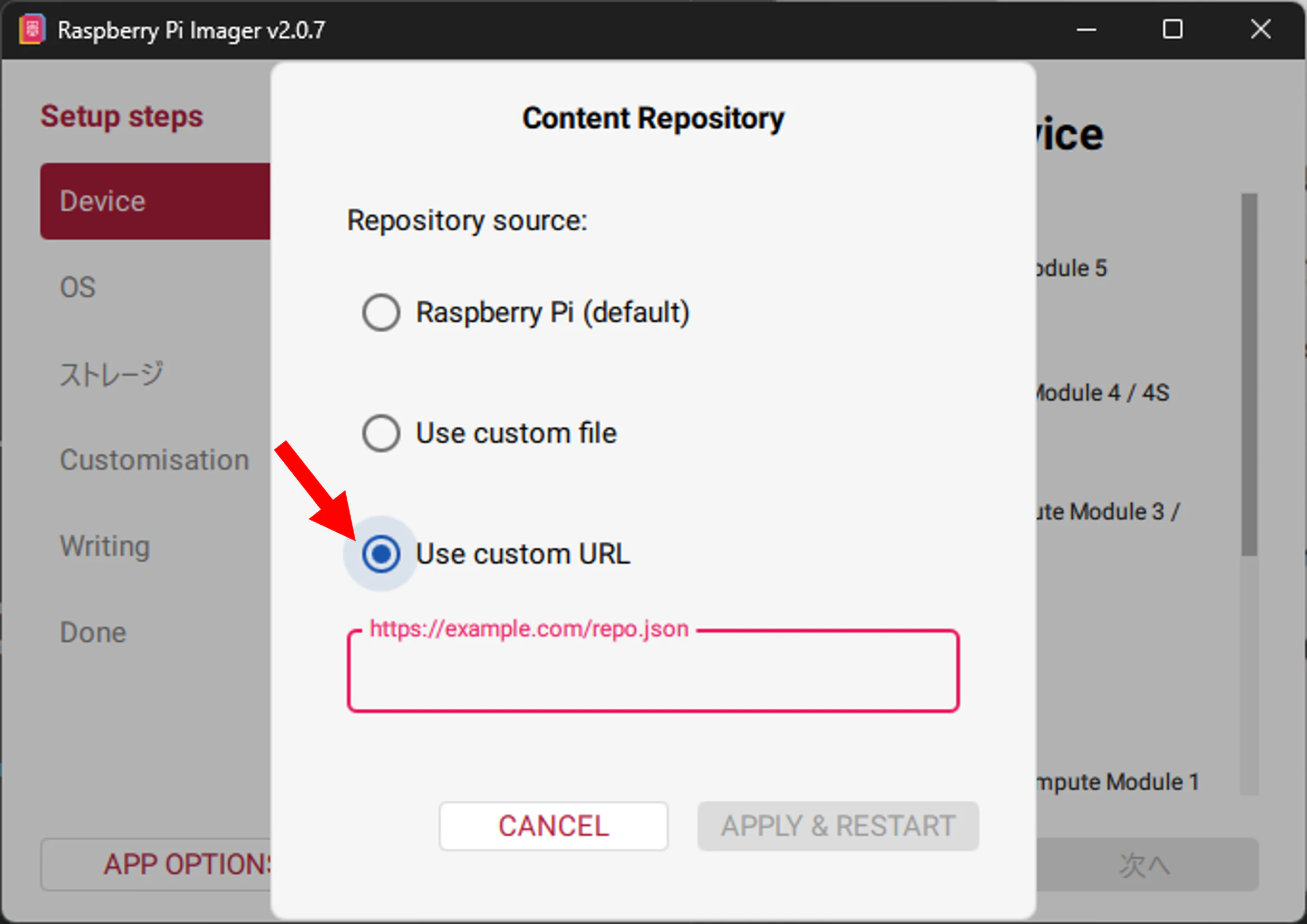Viewport: 1307px width, 924px height.
Task: Select the Writing setup step
Action: tap(105, 546)
